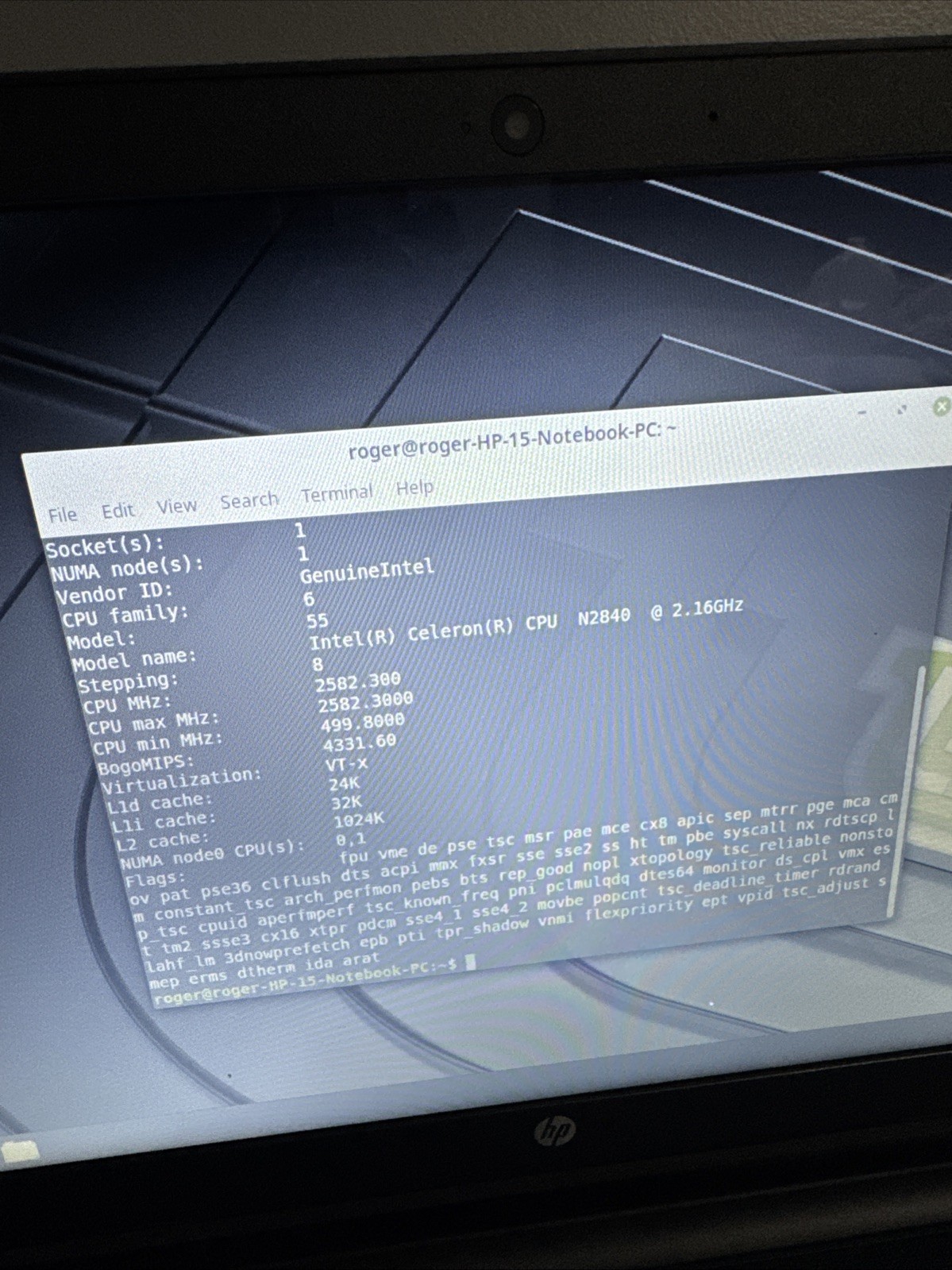The height and width of the screenshot is (1270, 952).
Task: Open the Terminal menu
Action: click(x=337, y=493)
